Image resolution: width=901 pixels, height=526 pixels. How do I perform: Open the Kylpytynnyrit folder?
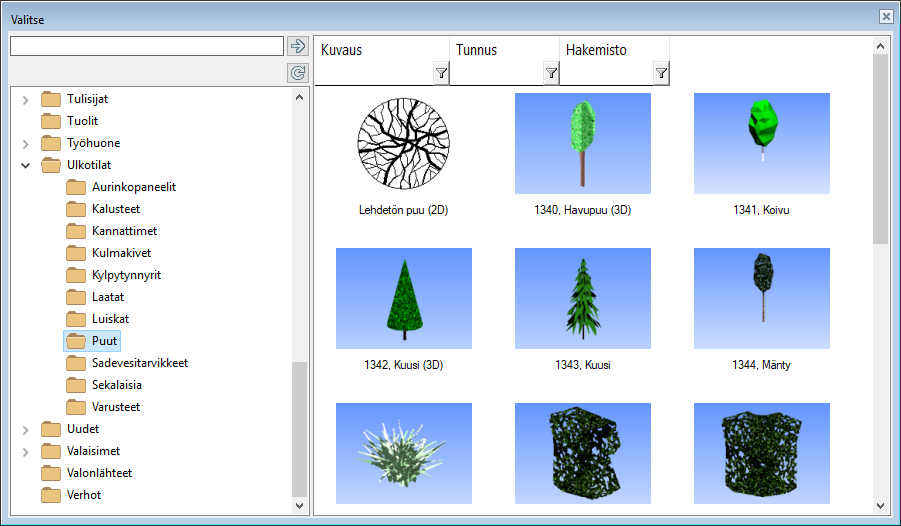(x=126, y=276)
